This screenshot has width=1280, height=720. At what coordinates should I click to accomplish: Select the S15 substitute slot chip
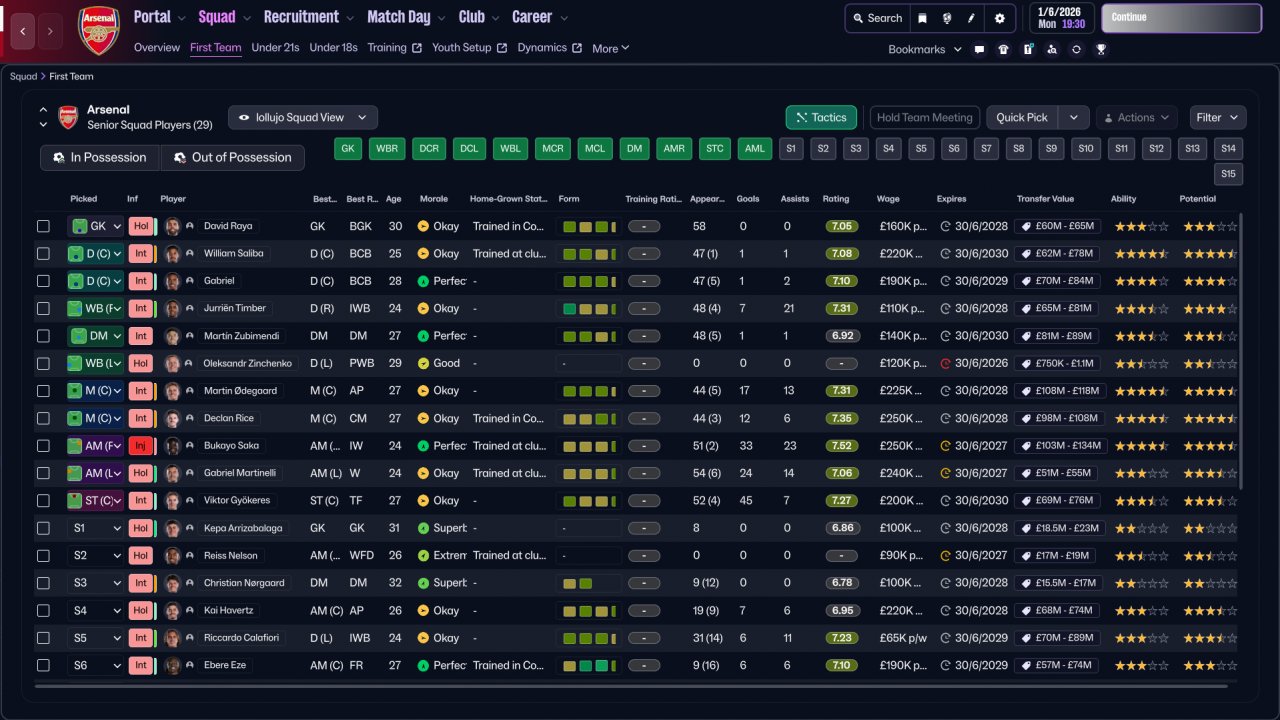coord(1229,174)
